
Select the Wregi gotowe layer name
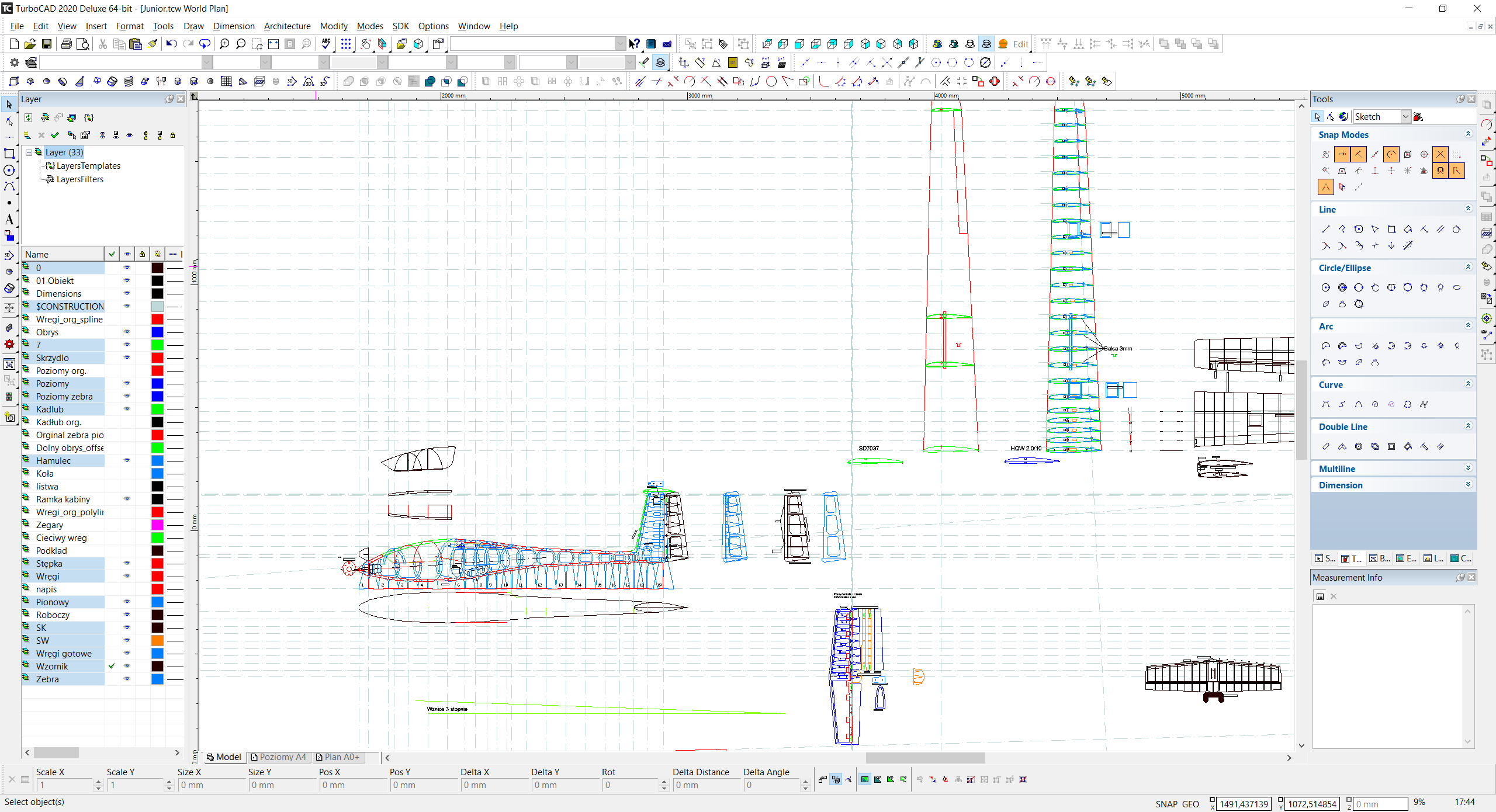pyautogui.click(x=64, y=653)
